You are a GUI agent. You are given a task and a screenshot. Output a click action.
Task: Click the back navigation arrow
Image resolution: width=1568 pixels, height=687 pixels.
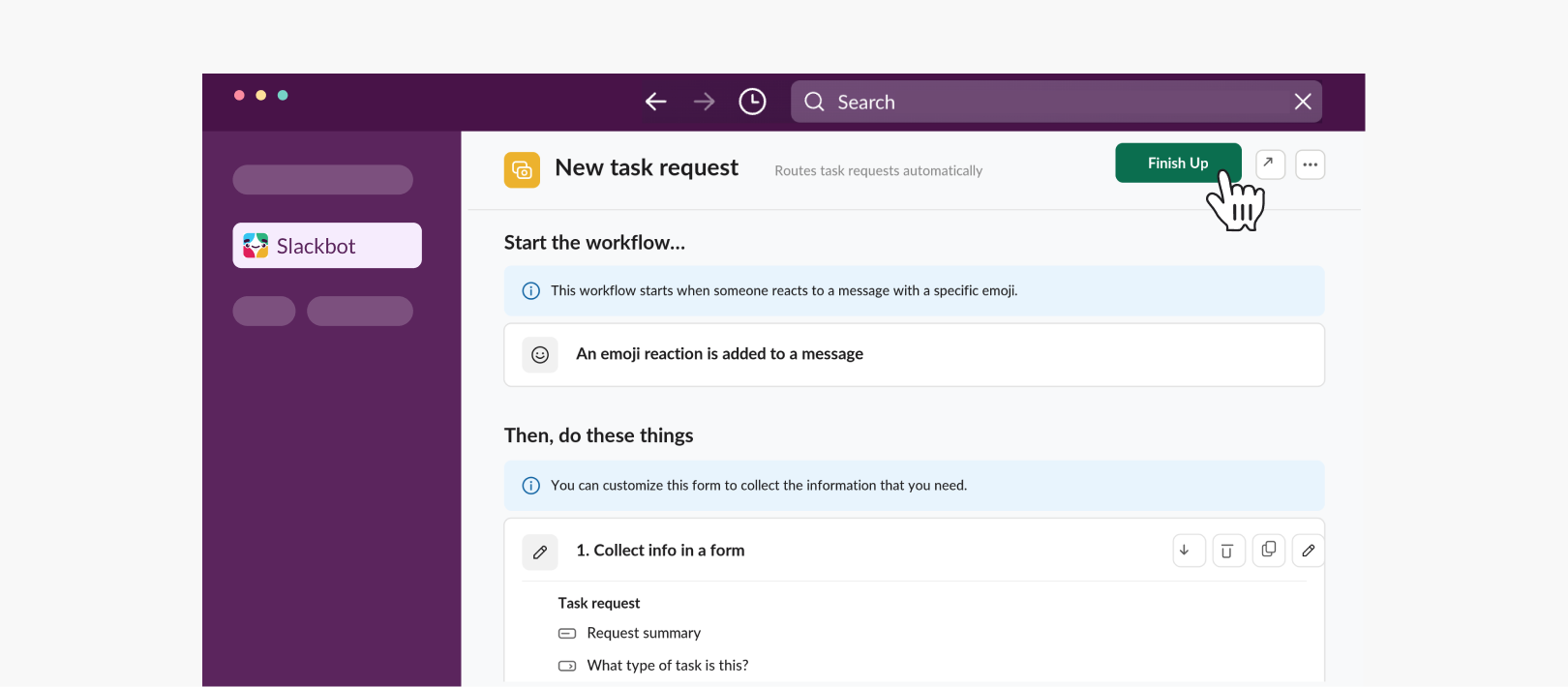(656, 102)
